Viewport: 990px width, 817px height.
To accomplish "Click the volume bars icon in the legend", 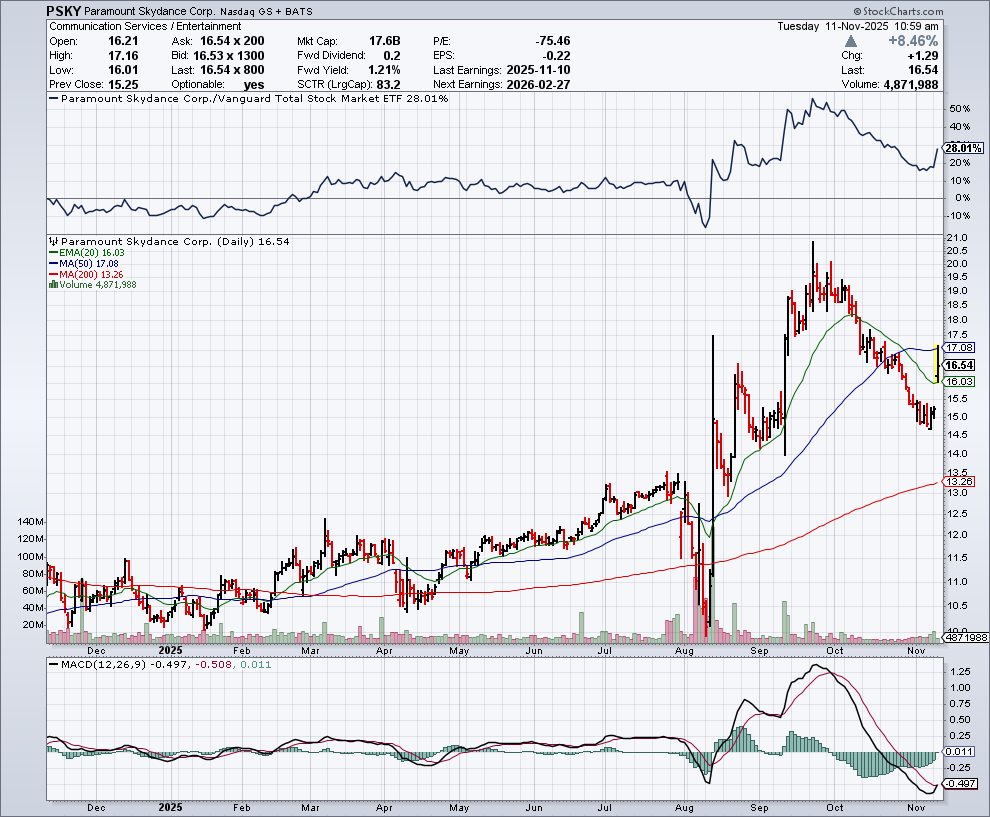I will pyautogui.click(x=51, y=285).
